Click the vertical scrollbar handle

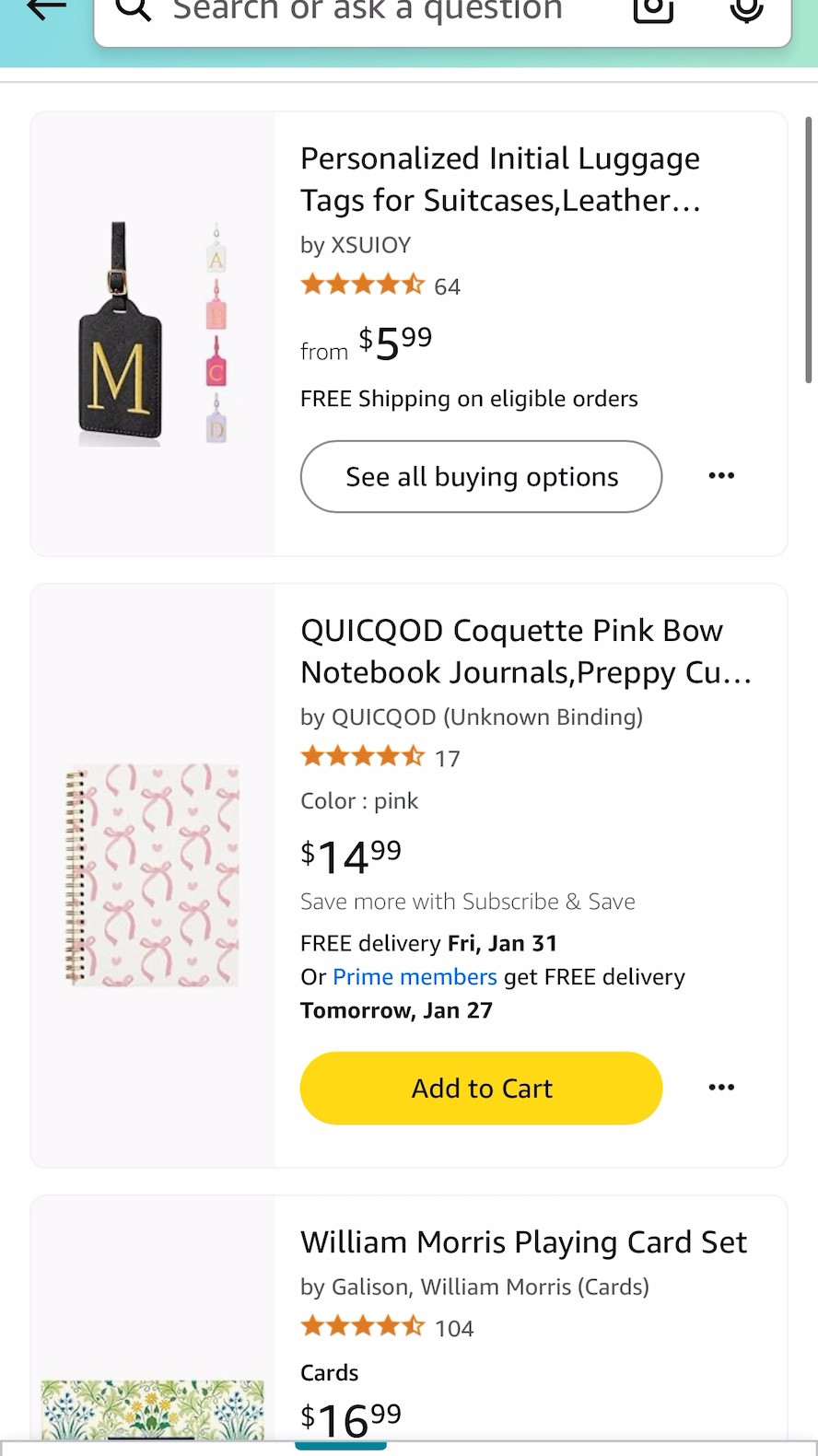pyautogui.click(x=809, y=249)
